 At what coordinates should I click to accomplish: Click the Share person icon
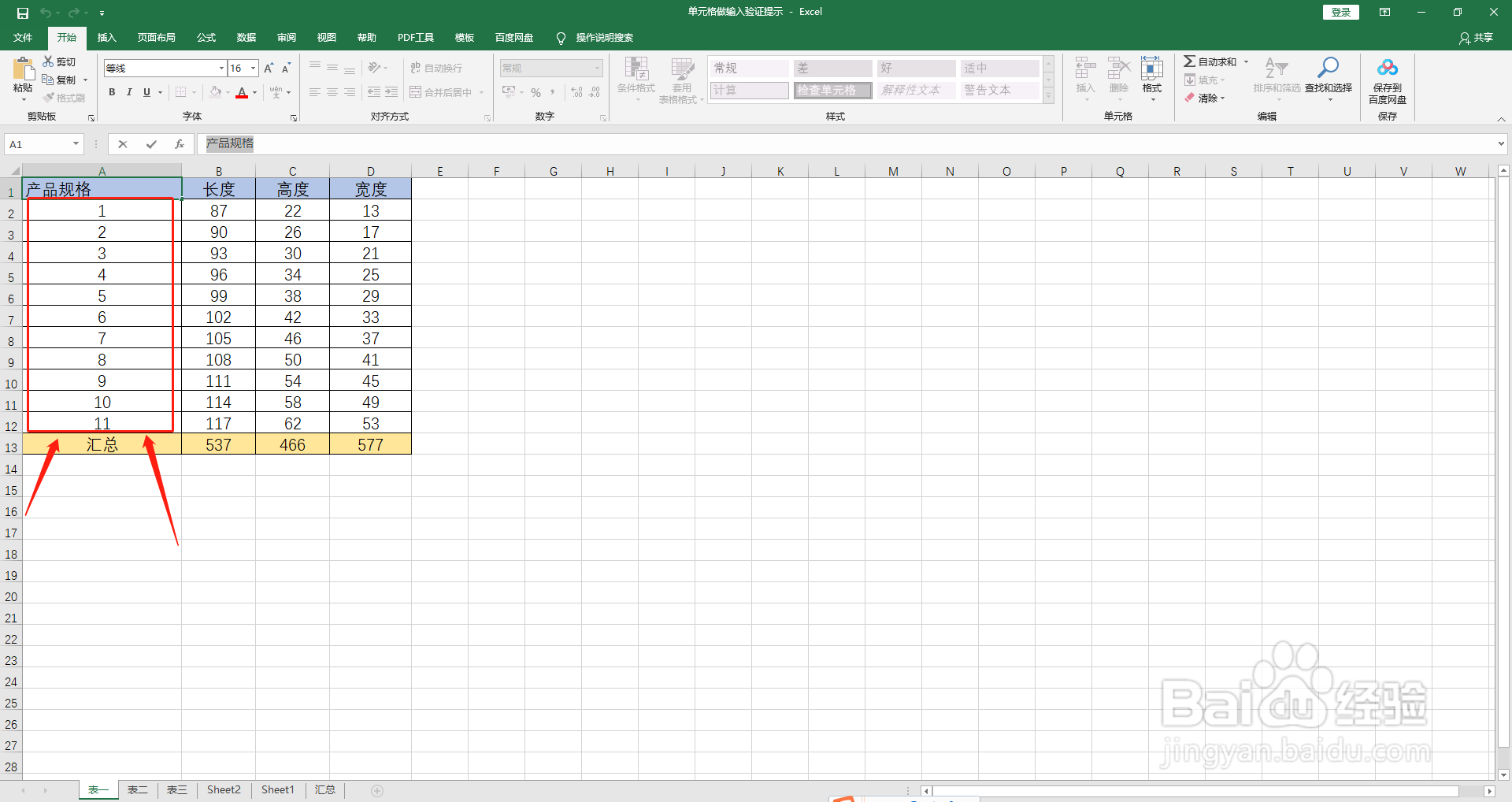coord(1464,38)
